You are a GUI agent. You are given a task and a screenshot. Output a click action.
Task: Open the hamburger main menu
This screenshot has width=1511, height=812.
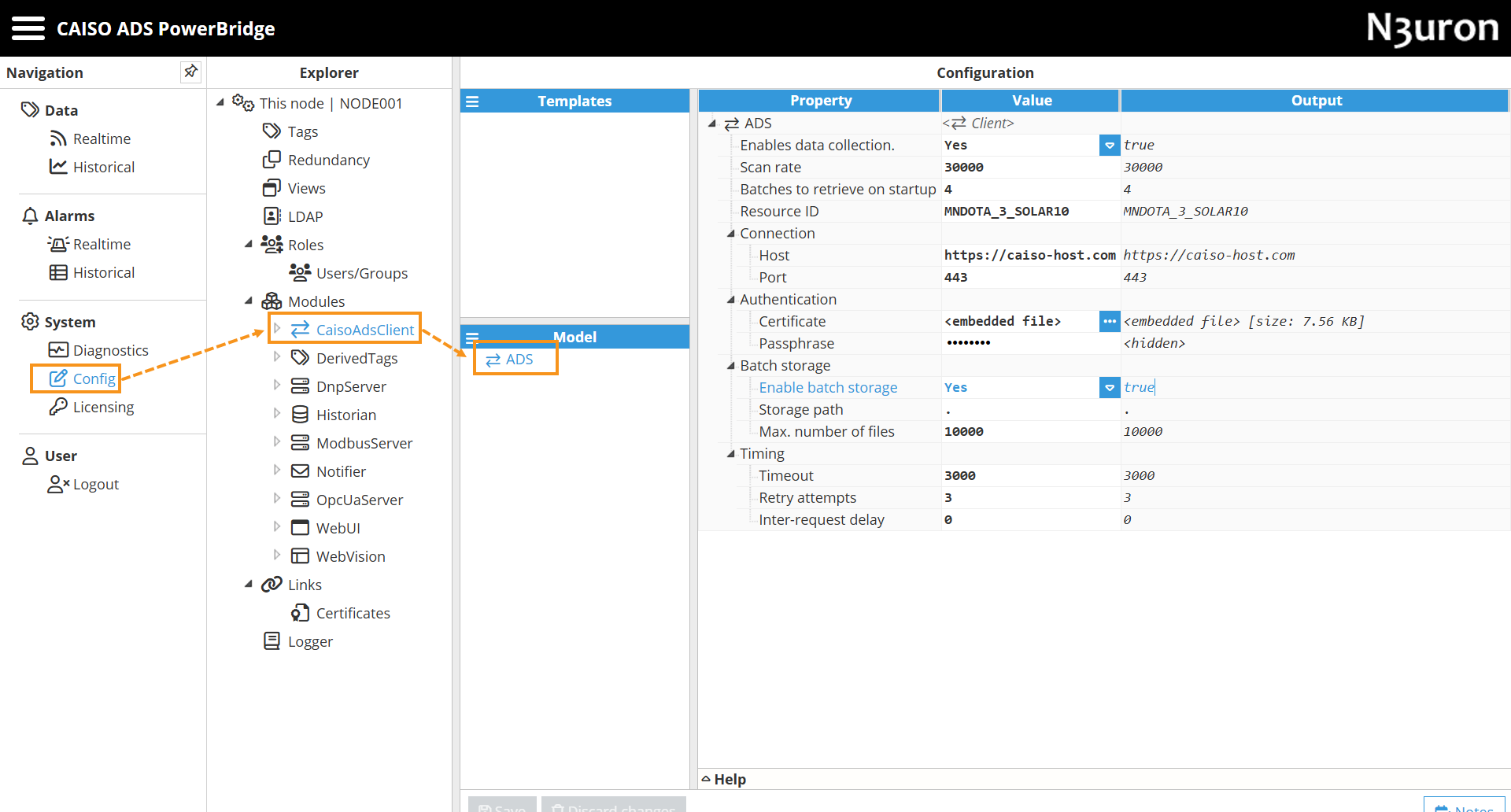28,28
